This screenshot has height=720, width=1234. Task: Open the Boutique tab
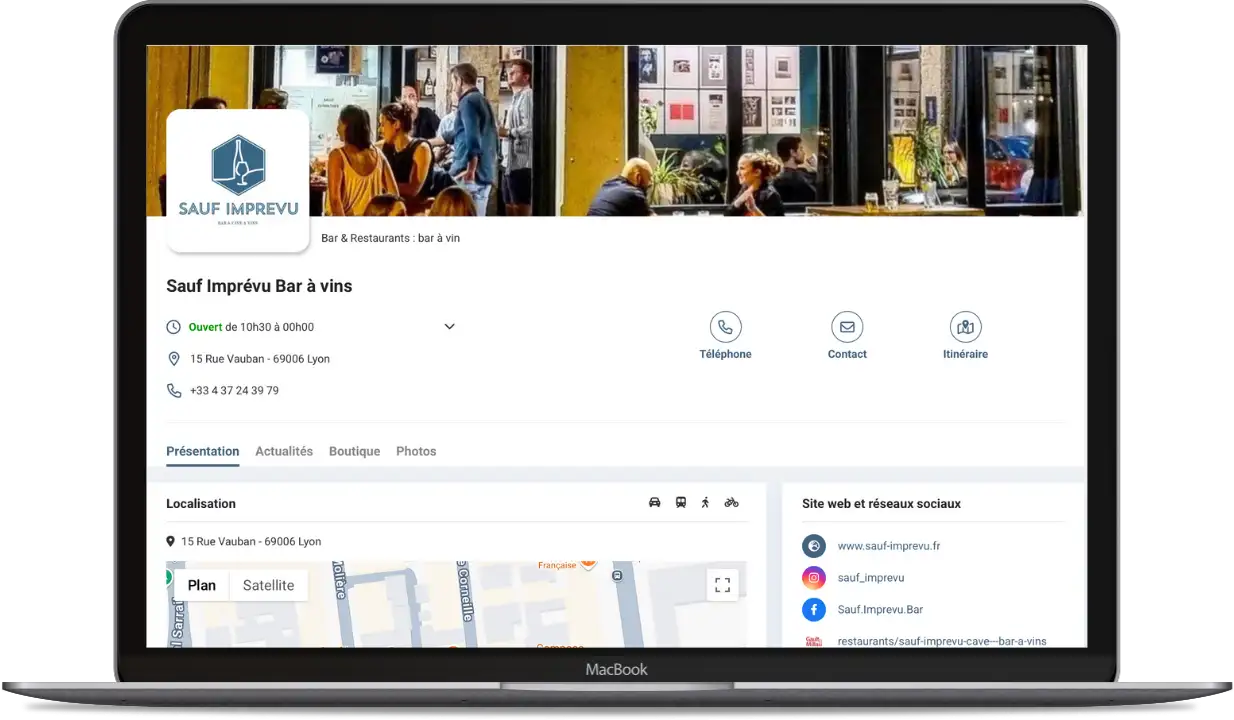[354, 451]
